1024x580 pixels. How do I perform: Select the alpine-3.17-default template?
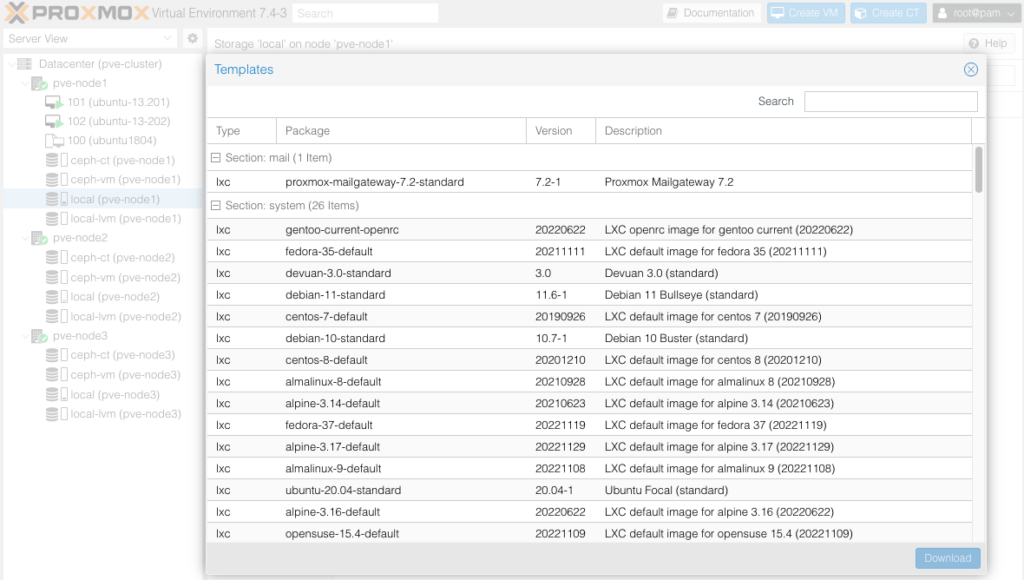(x=590, y=447)
